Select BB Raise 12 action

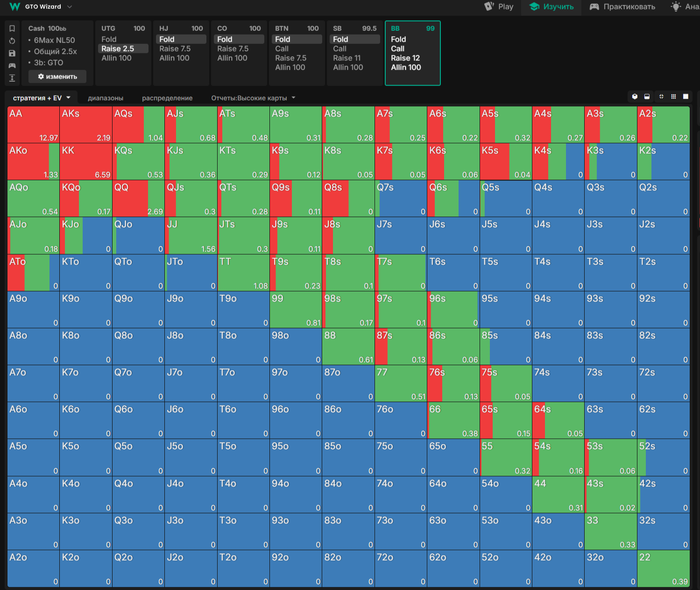click(405, 58)
